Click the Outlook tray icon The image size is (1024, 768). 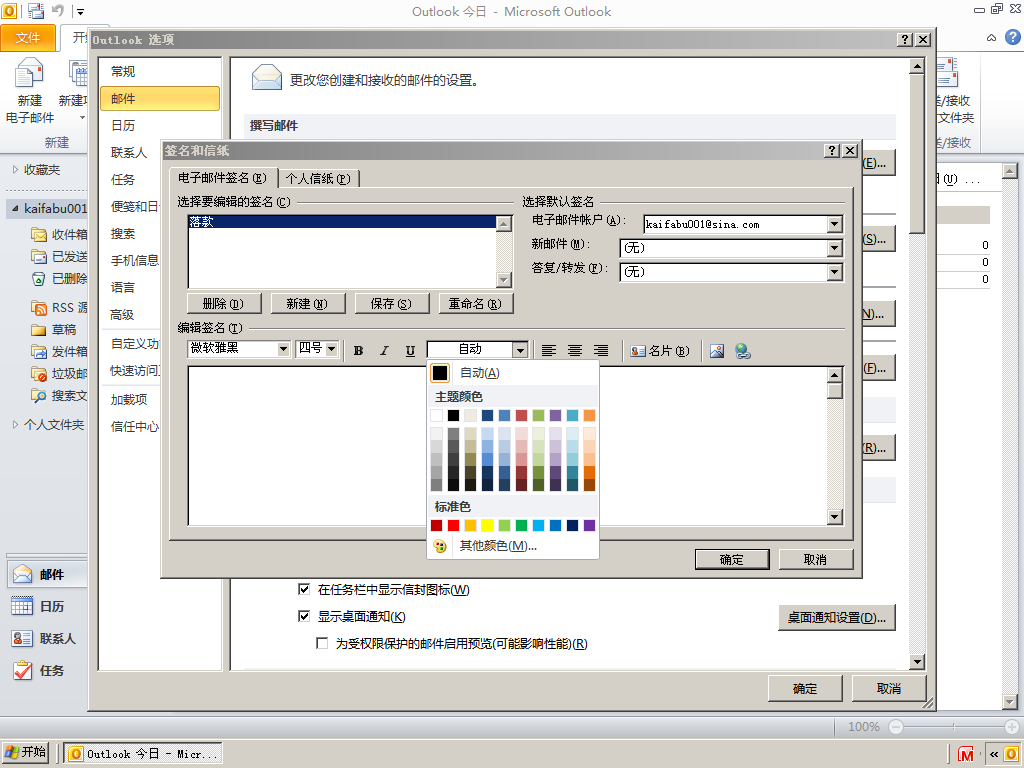pyautogui.click(x=1011, y=754)
